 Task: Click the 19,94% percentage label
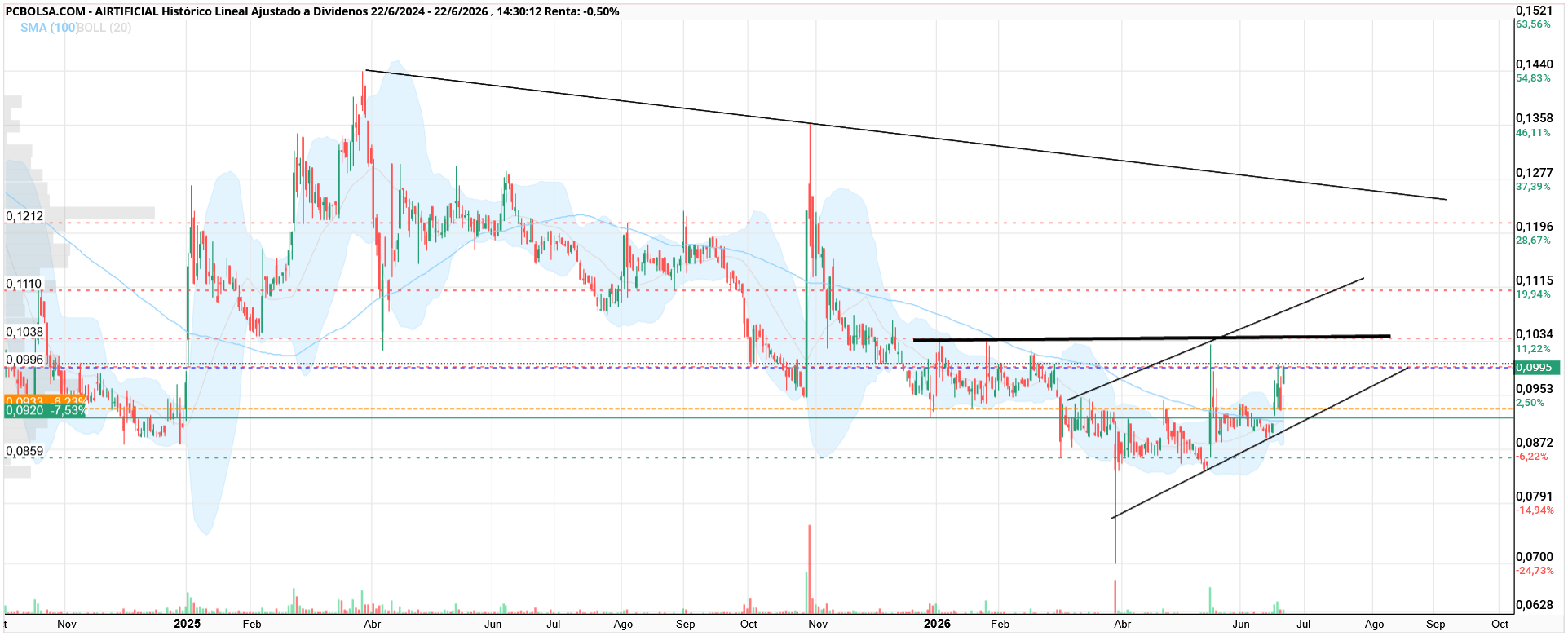coord(1533,294)
